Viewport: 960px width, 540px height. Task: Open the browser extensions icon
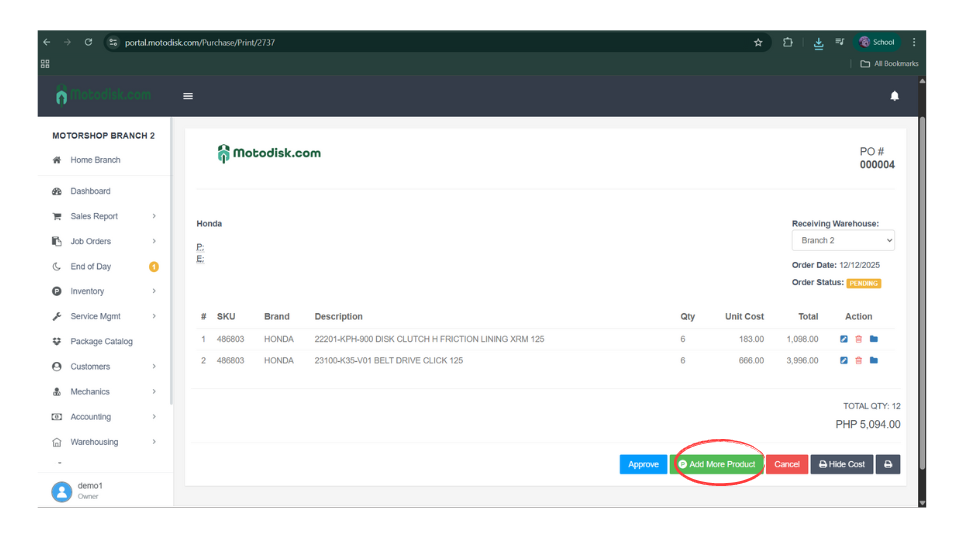coord(788,42)
